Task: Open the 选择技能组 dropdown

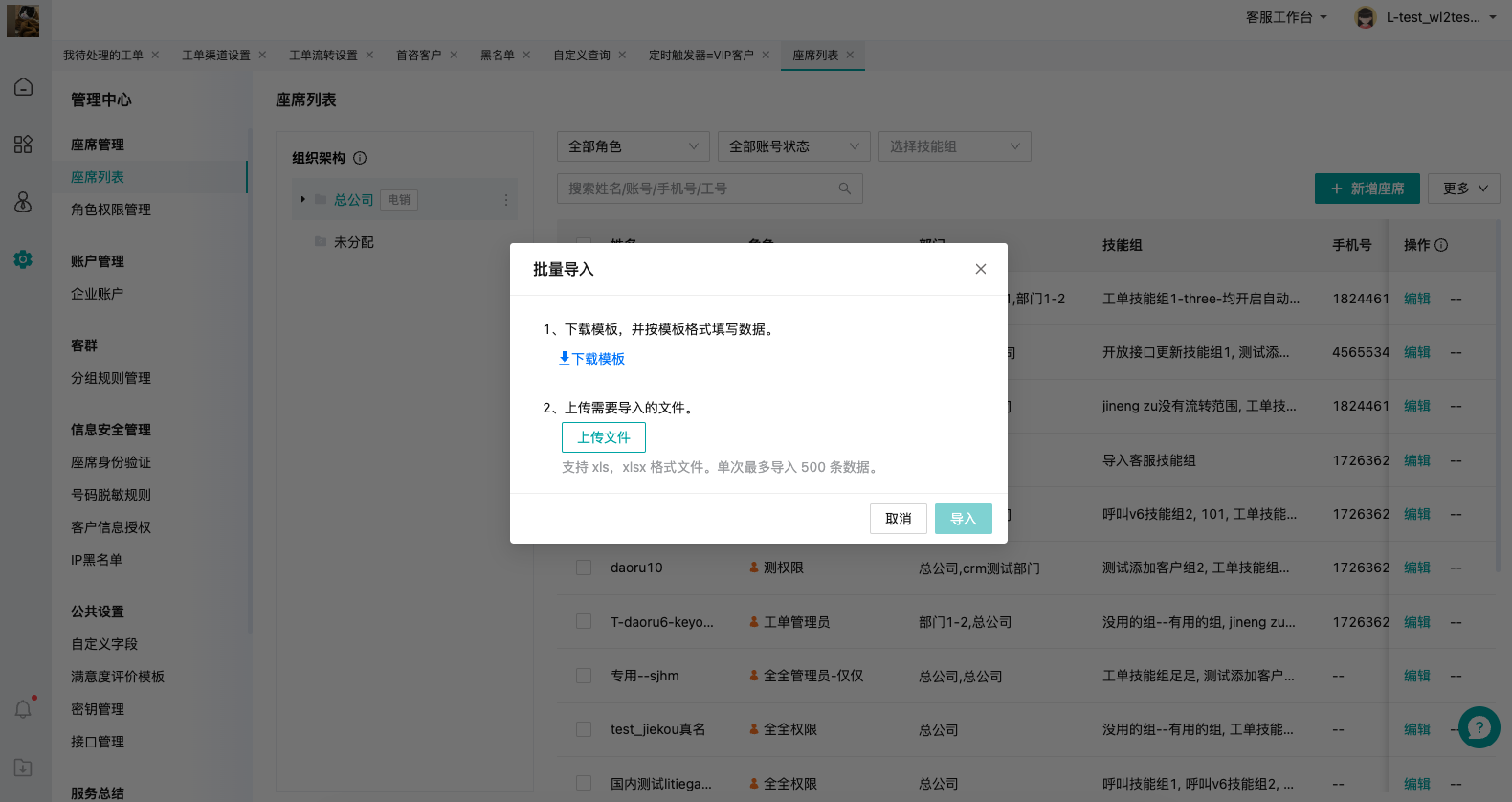Action: (x=955, y=146)
